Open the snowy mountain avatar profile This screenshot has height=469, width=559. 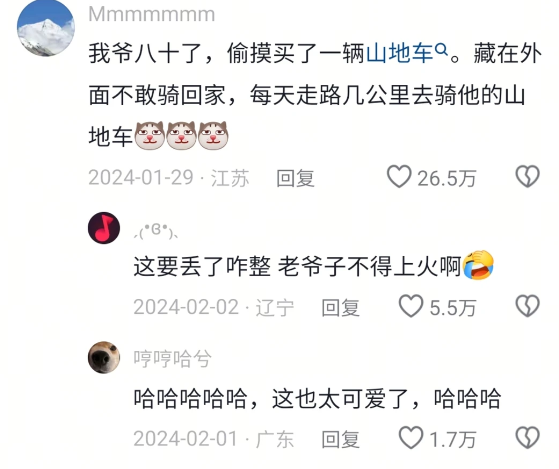click(x=46, y=28)
